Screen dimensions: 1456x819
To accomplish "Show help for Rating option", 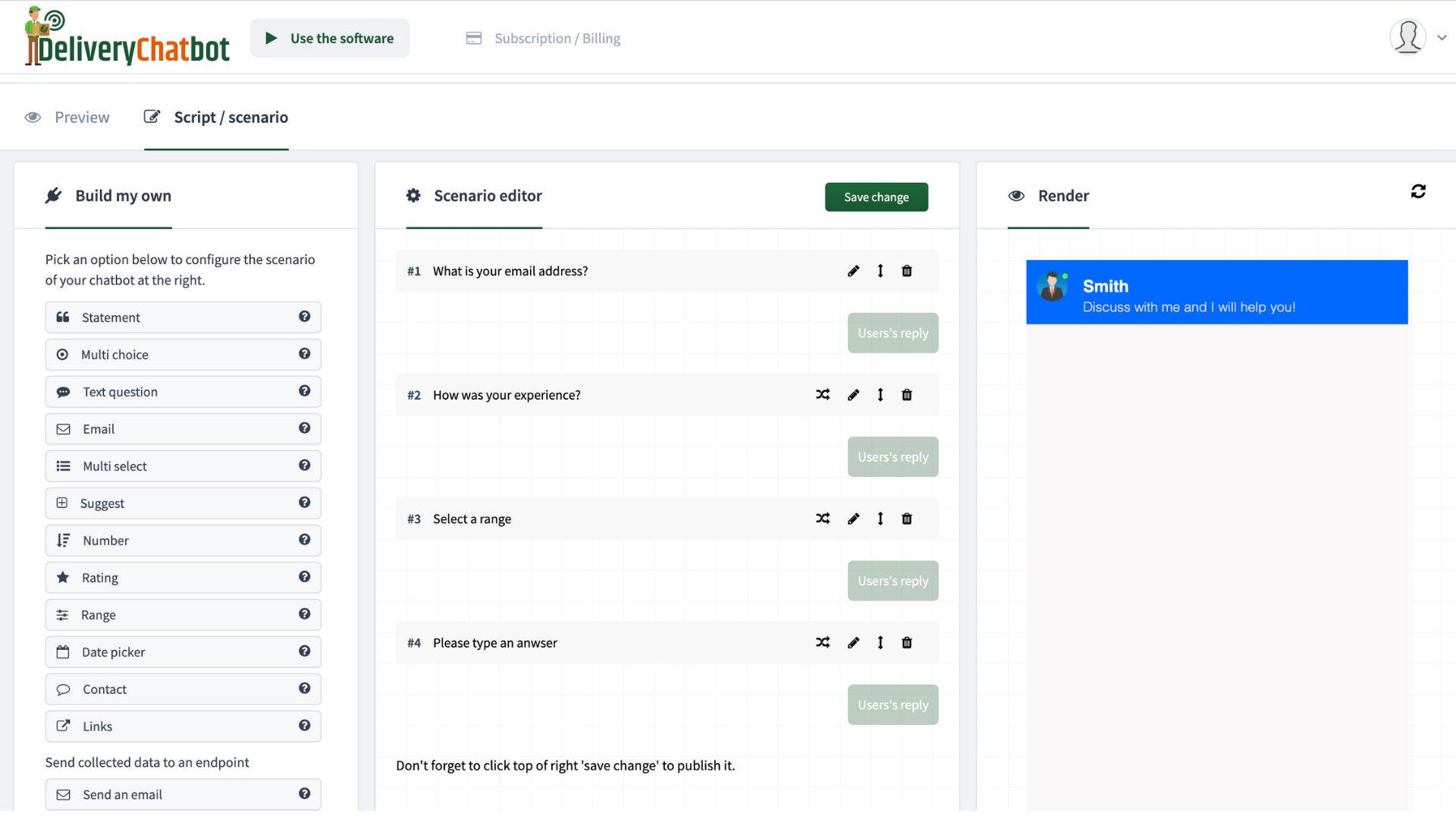I will click(304, 576).
